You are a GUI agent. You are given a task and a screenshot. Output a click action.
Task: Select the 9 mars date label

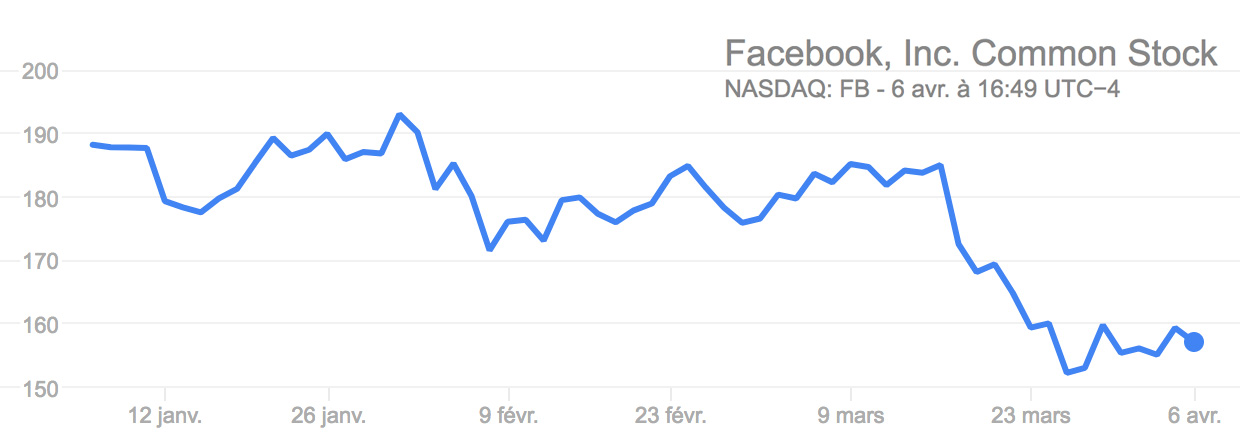click(850, 414)
